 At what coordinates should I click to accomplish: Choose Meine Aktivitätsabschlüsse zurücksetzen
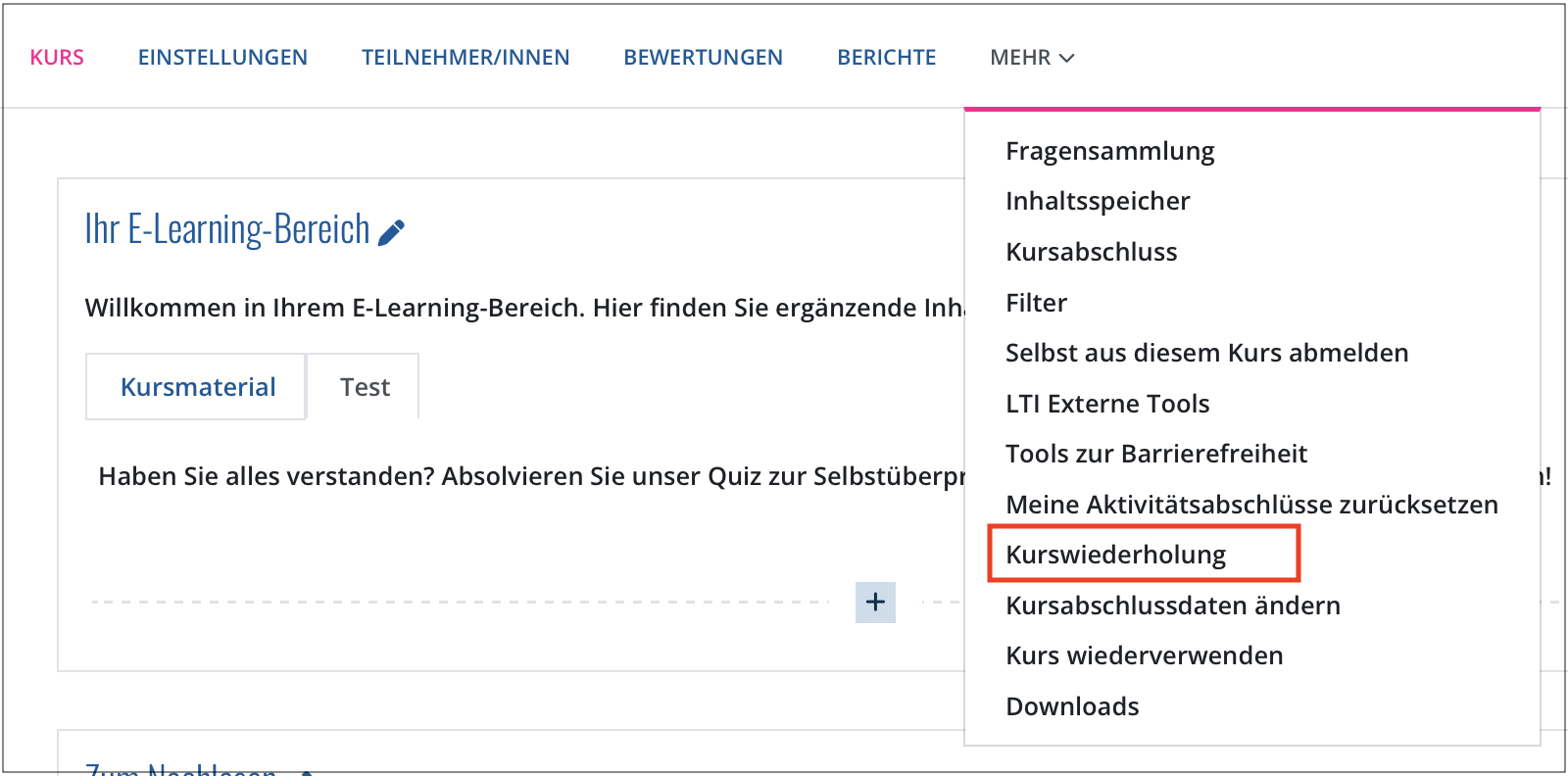coord(1251,505)
